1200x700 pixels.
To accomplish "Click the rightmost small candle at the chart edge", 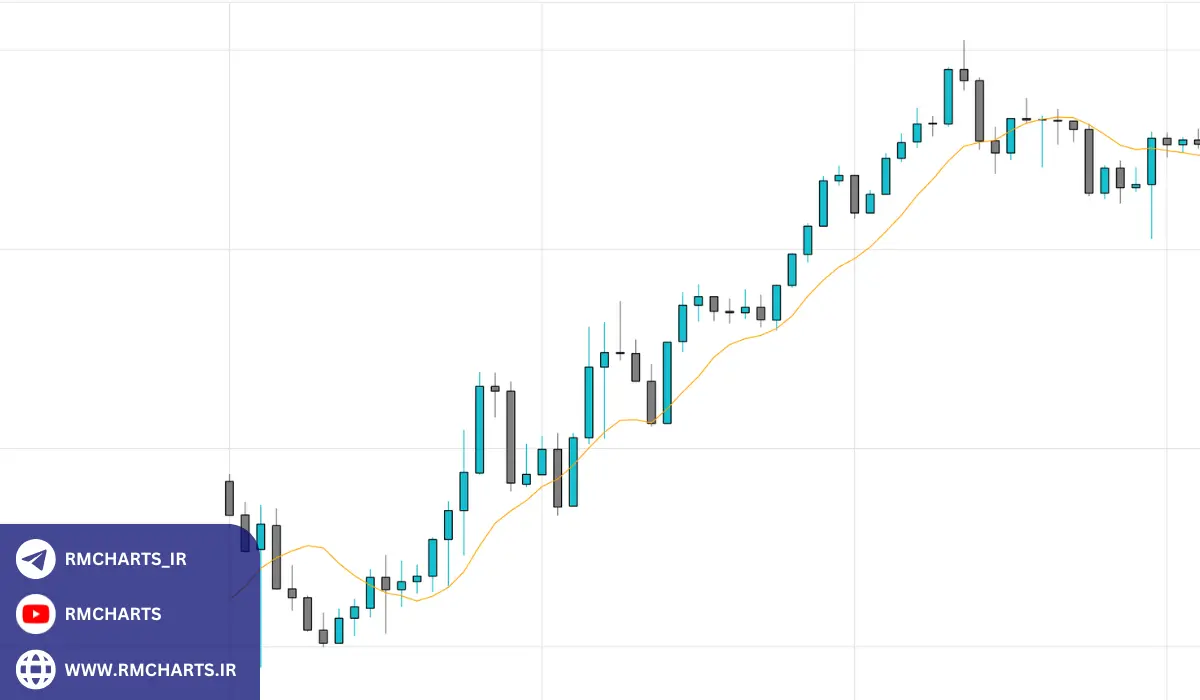I will pos(1197,142).
